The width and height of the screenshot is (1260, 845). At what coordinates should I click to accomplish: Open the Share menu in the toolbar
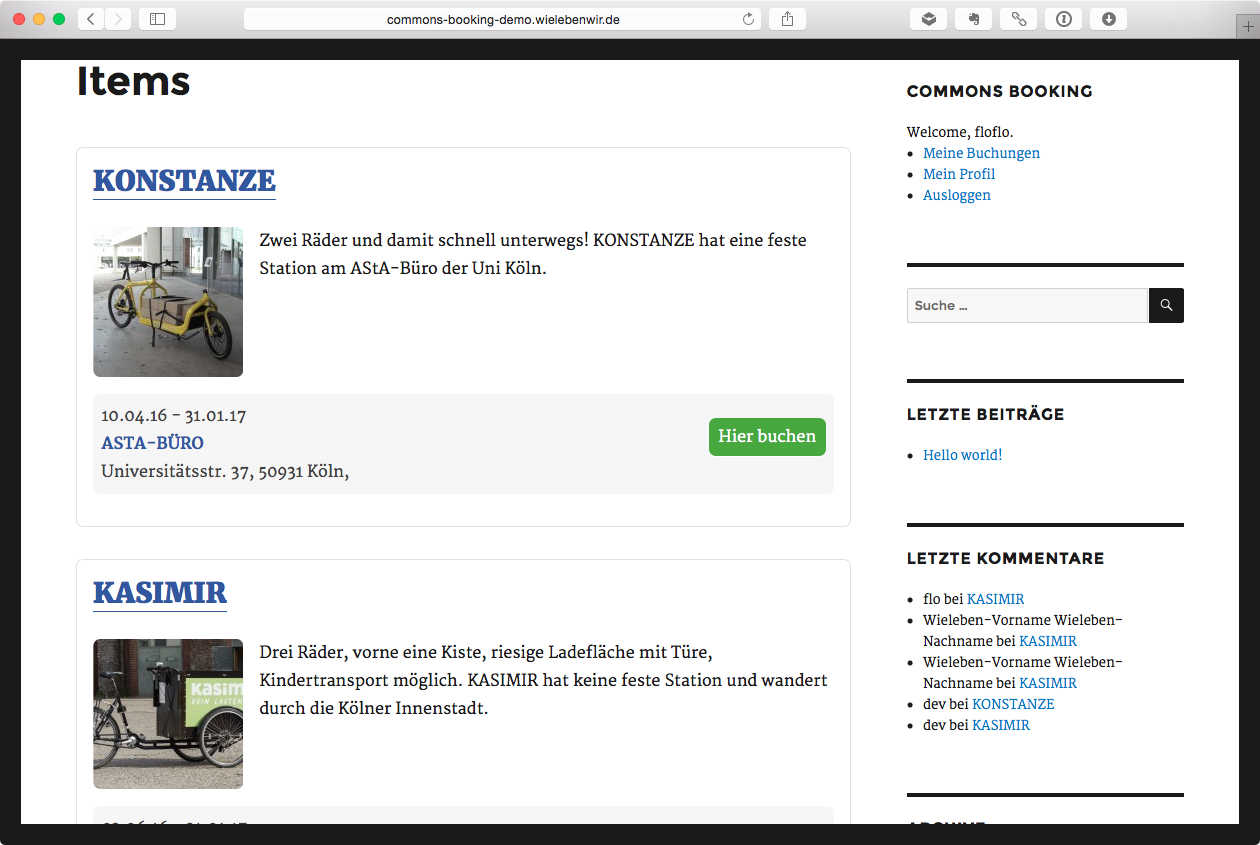[787, 19]
